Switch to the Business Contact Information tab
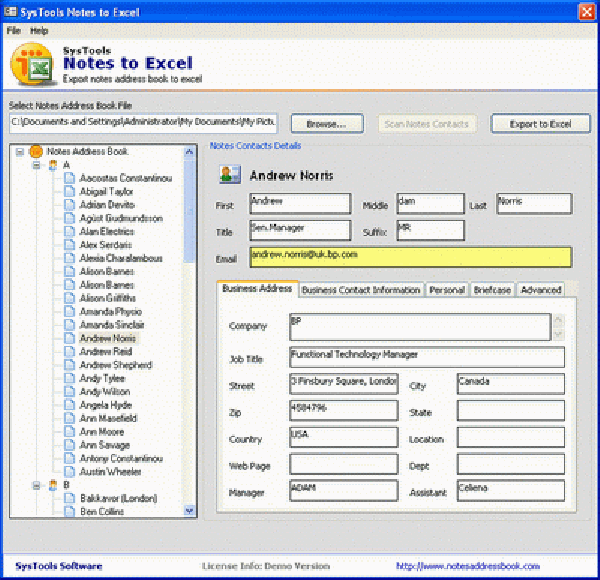600x580 pixels. click(x=361, y=290)
